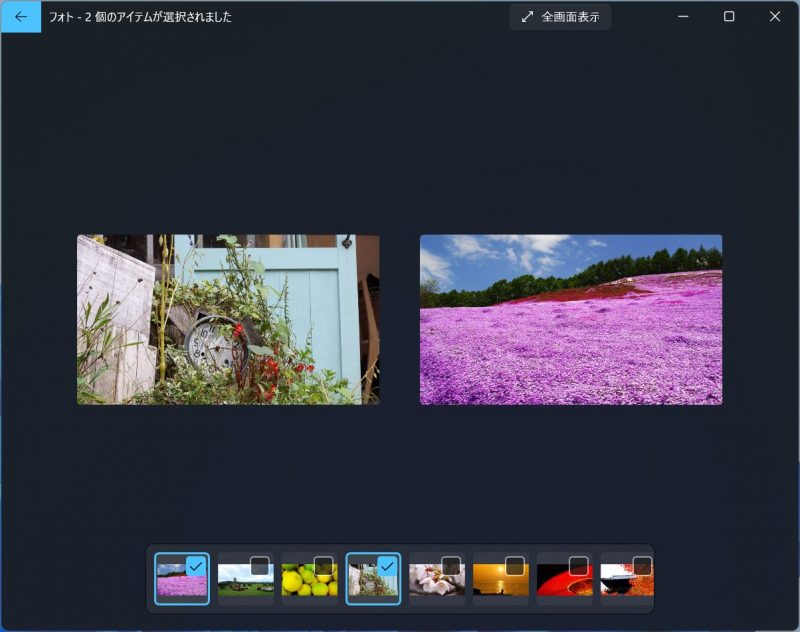
Task: Click the large garden clock photo
Action: click(228, 319)
